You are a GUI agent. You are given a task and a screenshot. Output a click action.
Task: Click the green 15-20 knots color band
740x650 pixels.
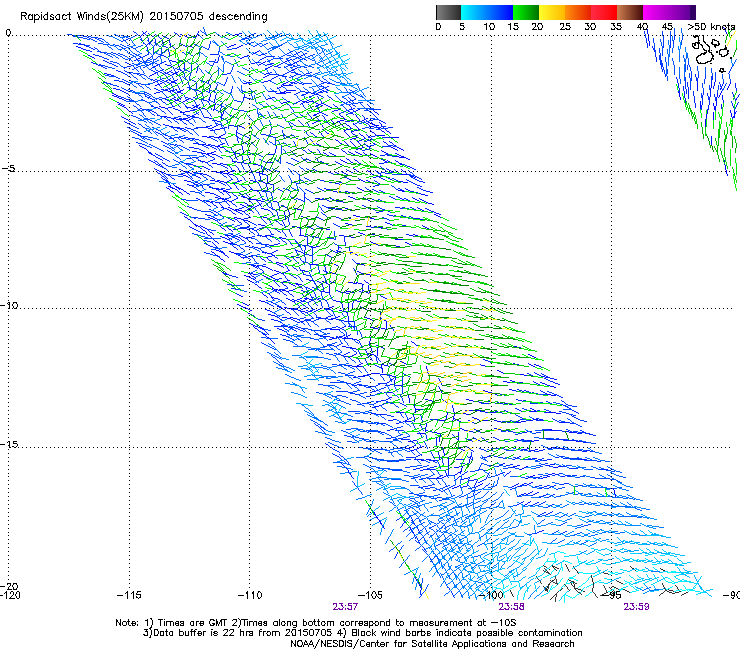pos(526,12)
